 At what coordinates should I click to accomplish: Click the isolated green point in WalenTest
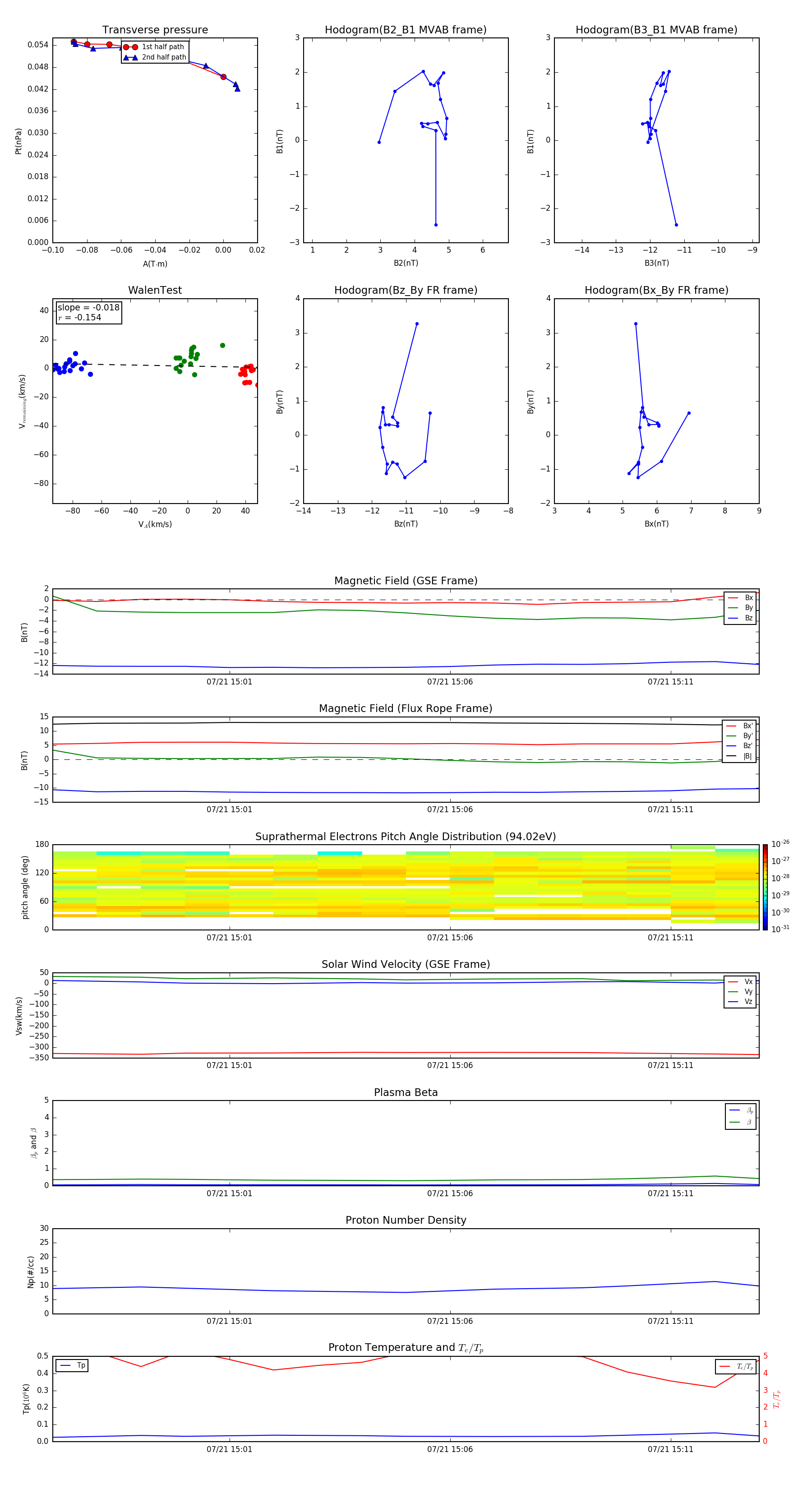(222, 346)
